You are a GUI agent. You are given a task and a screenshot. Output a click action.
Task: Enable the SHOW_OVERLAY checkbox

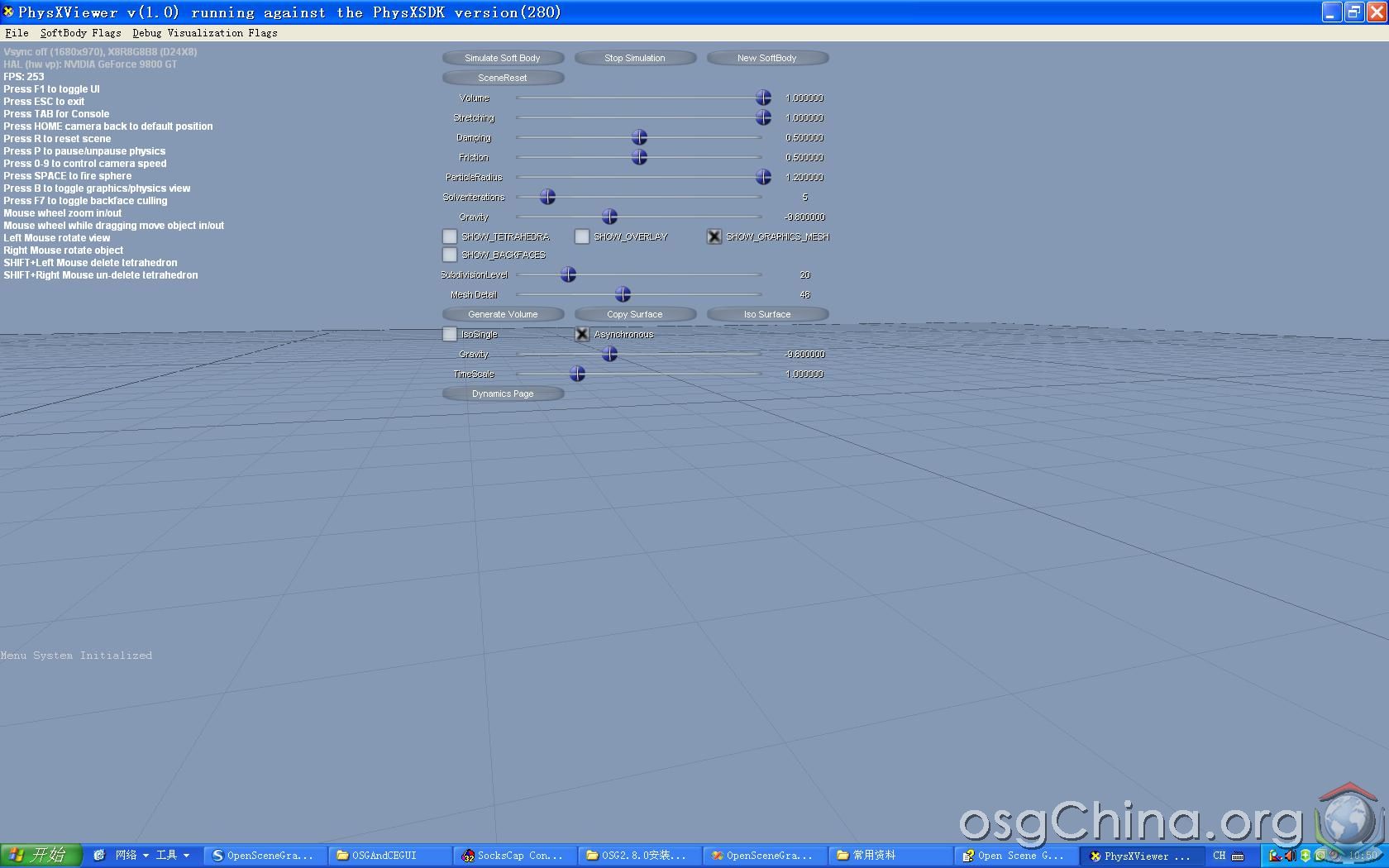[582, 236]
